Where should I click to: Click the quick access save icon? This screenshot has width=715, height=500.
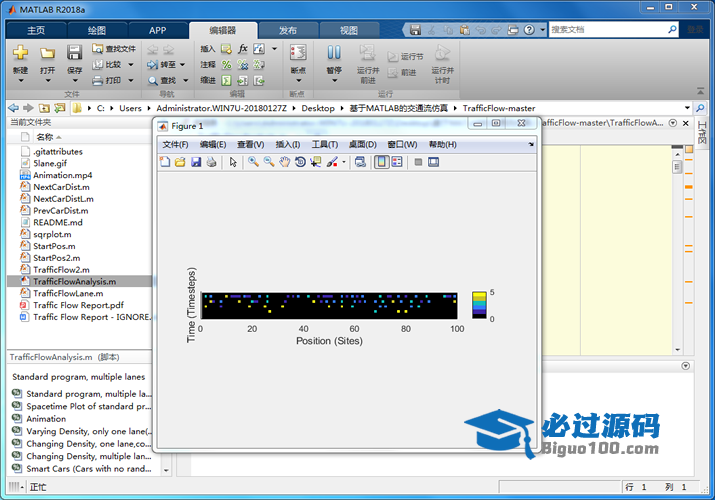(415, 30)
